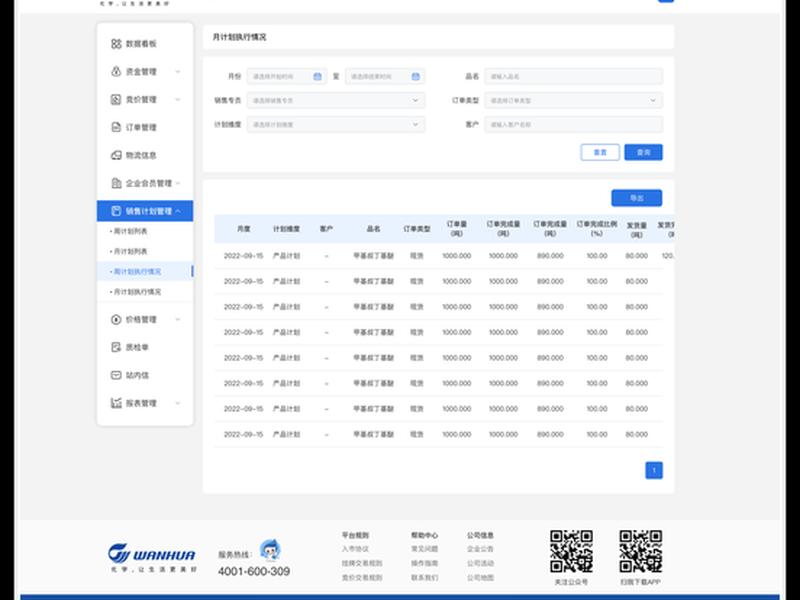Click the 品名 column header
800x600 pixels.
(373, 229)
